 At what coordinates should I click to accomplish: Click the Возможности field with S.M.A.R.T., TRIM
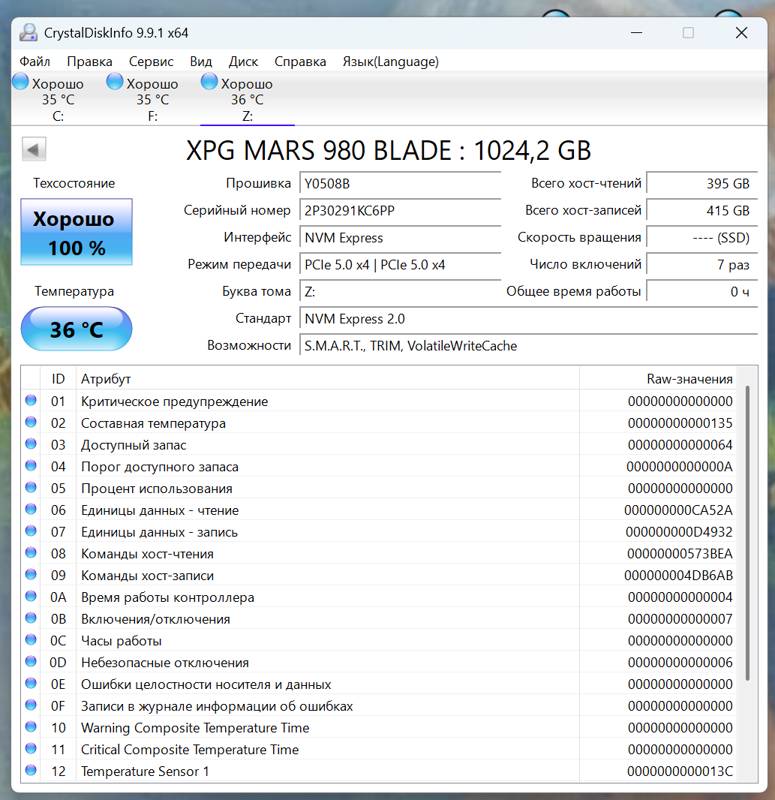[529, 346]
